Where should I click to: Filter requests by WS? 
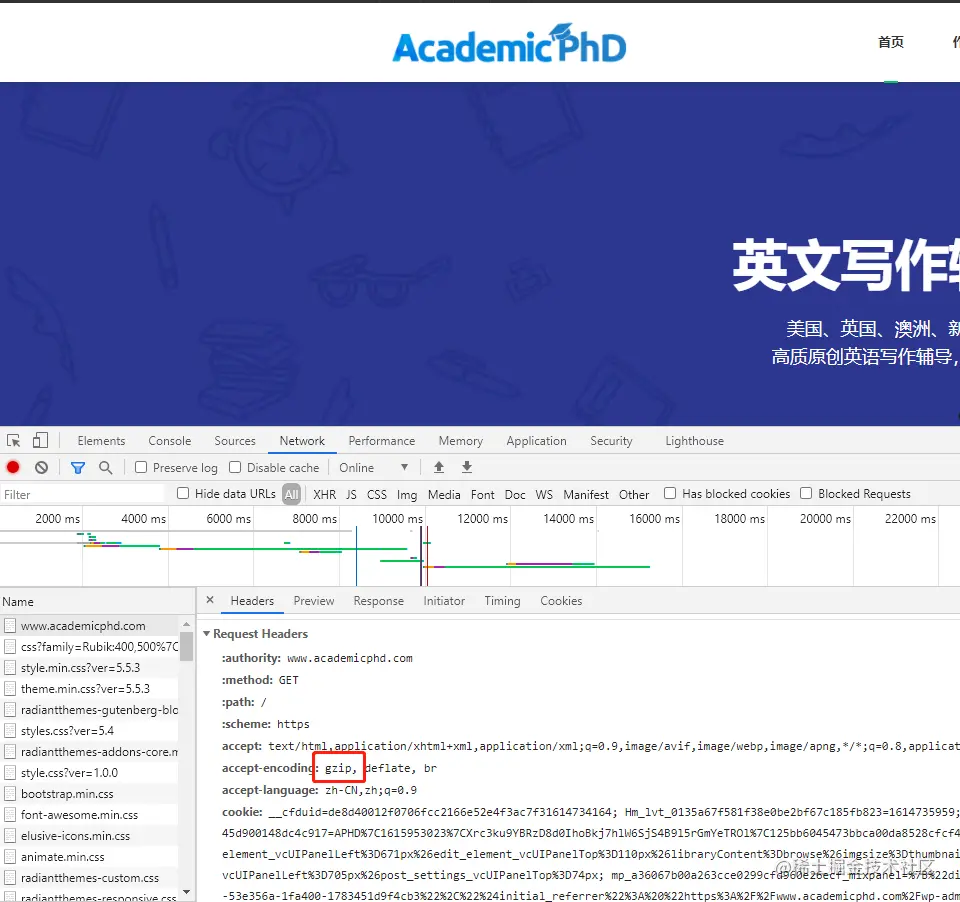click(544, 494)
